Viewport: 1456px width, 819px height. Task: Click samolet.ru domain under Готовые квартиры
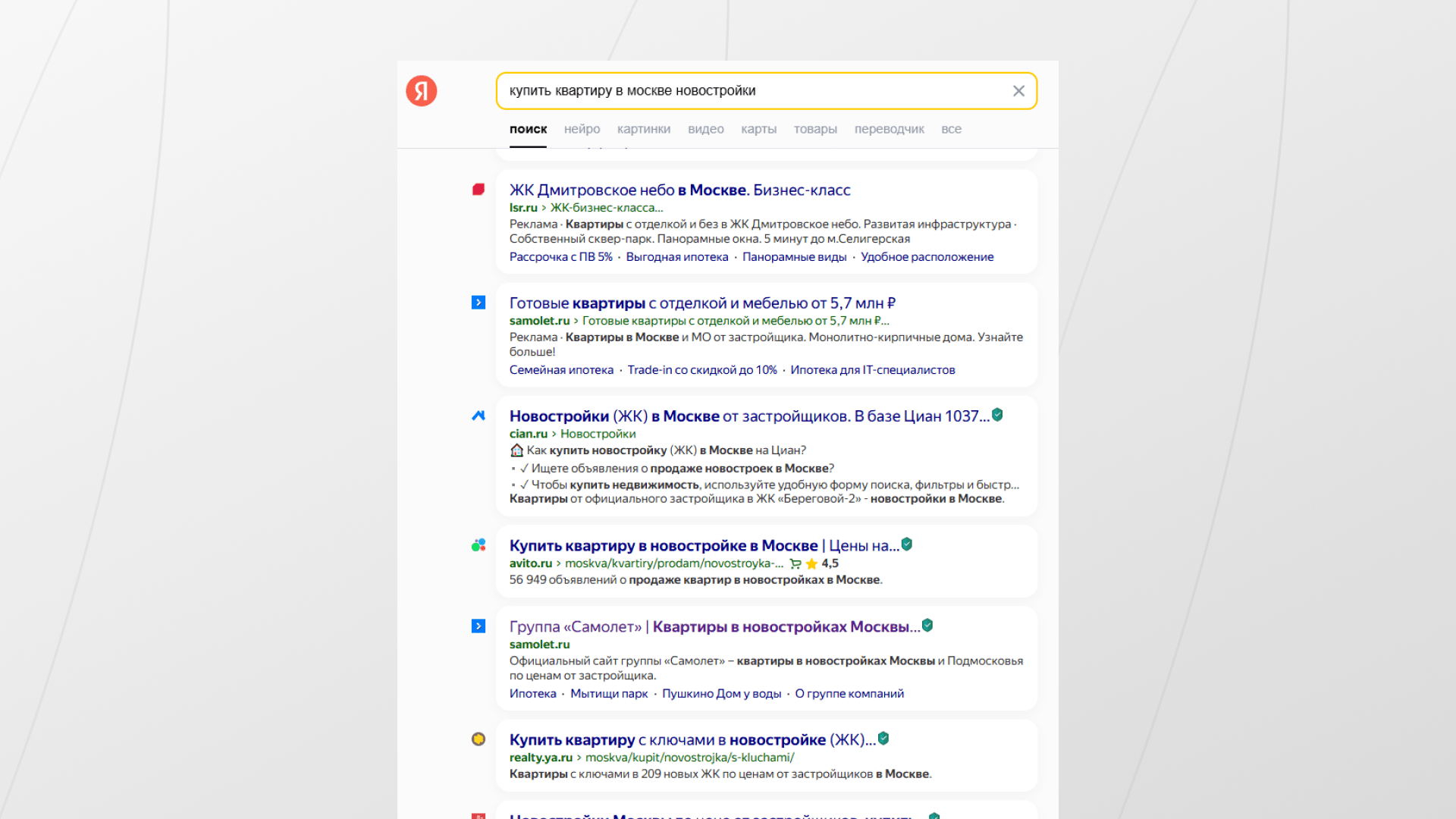click(x=539, y=321)
